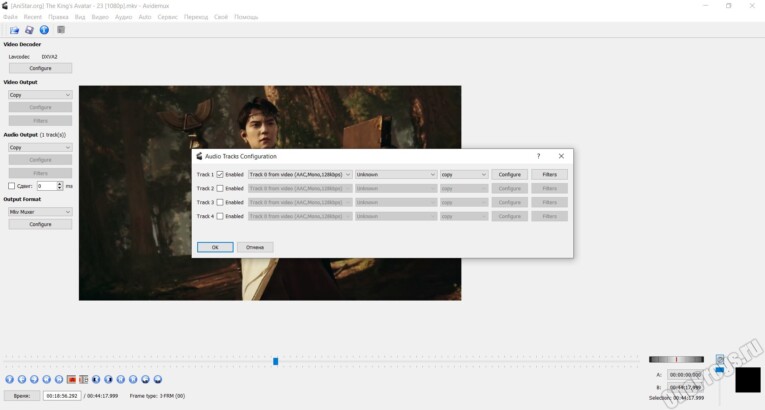Click Configure under Video Decoder

(x=40, y=68)
